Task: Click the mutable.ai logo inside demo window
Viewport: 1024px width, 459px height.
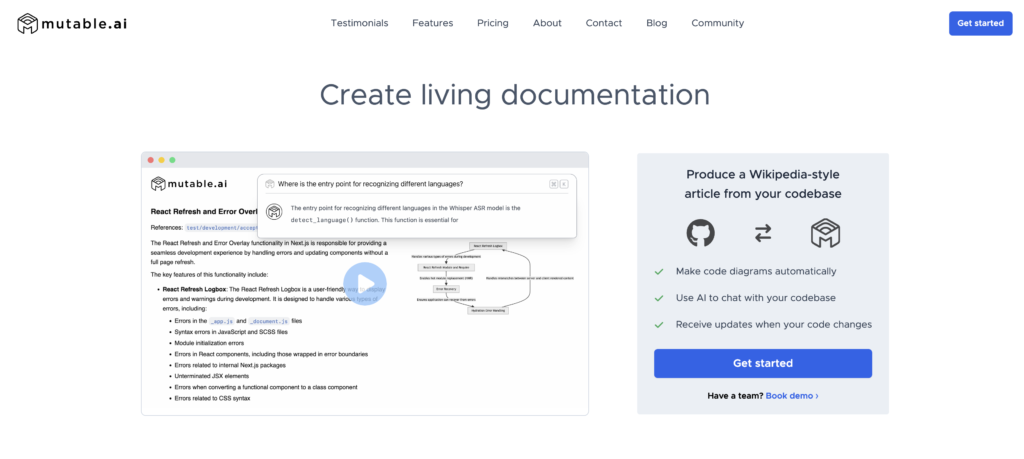Action: 189,184
